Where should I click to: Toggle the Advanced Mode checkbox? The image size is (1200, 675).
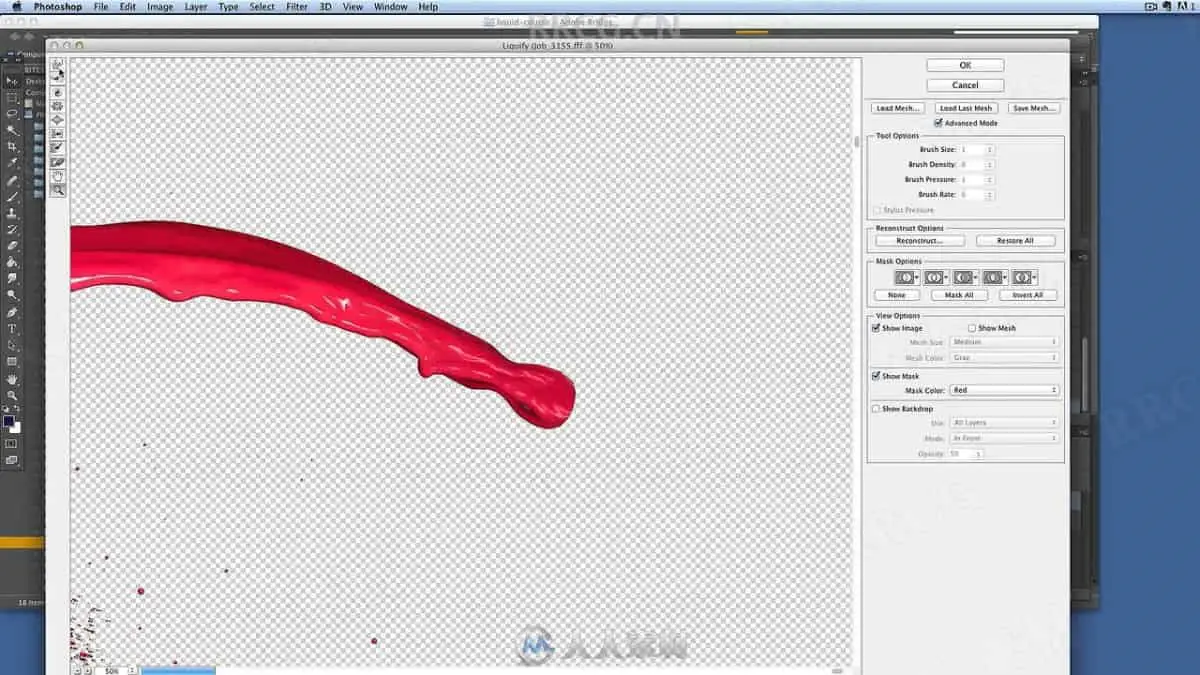pos(938,123)
